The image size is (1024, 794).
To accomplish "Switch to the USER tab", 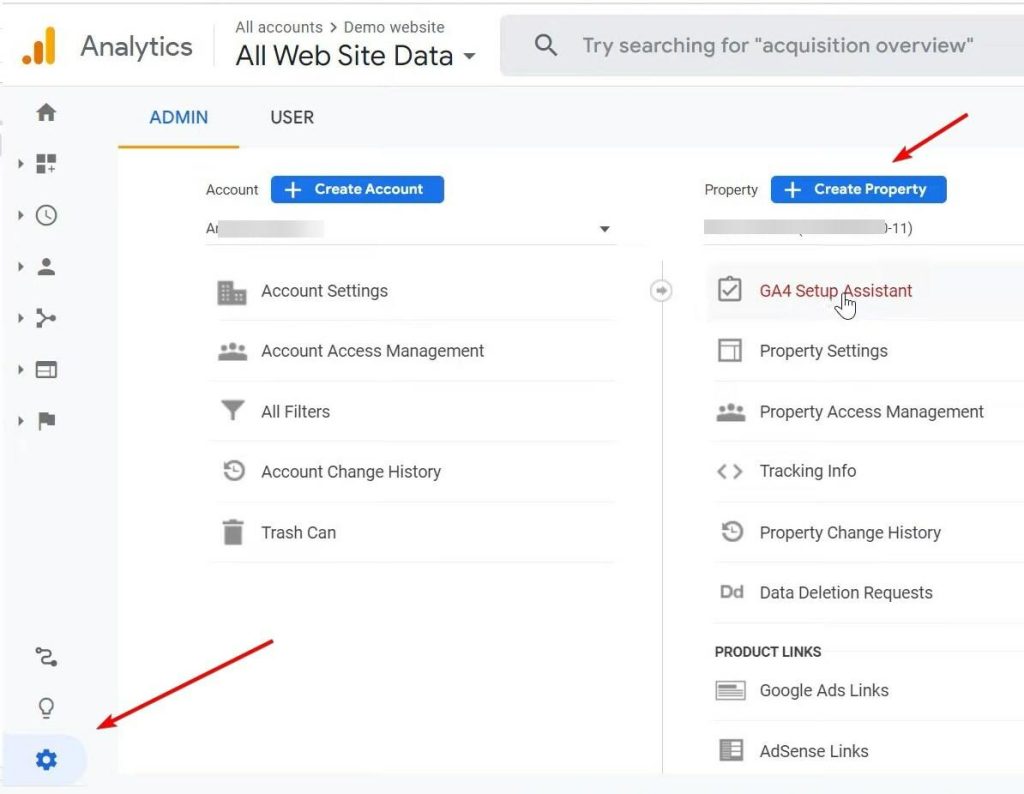I will (x=292, y=117).
